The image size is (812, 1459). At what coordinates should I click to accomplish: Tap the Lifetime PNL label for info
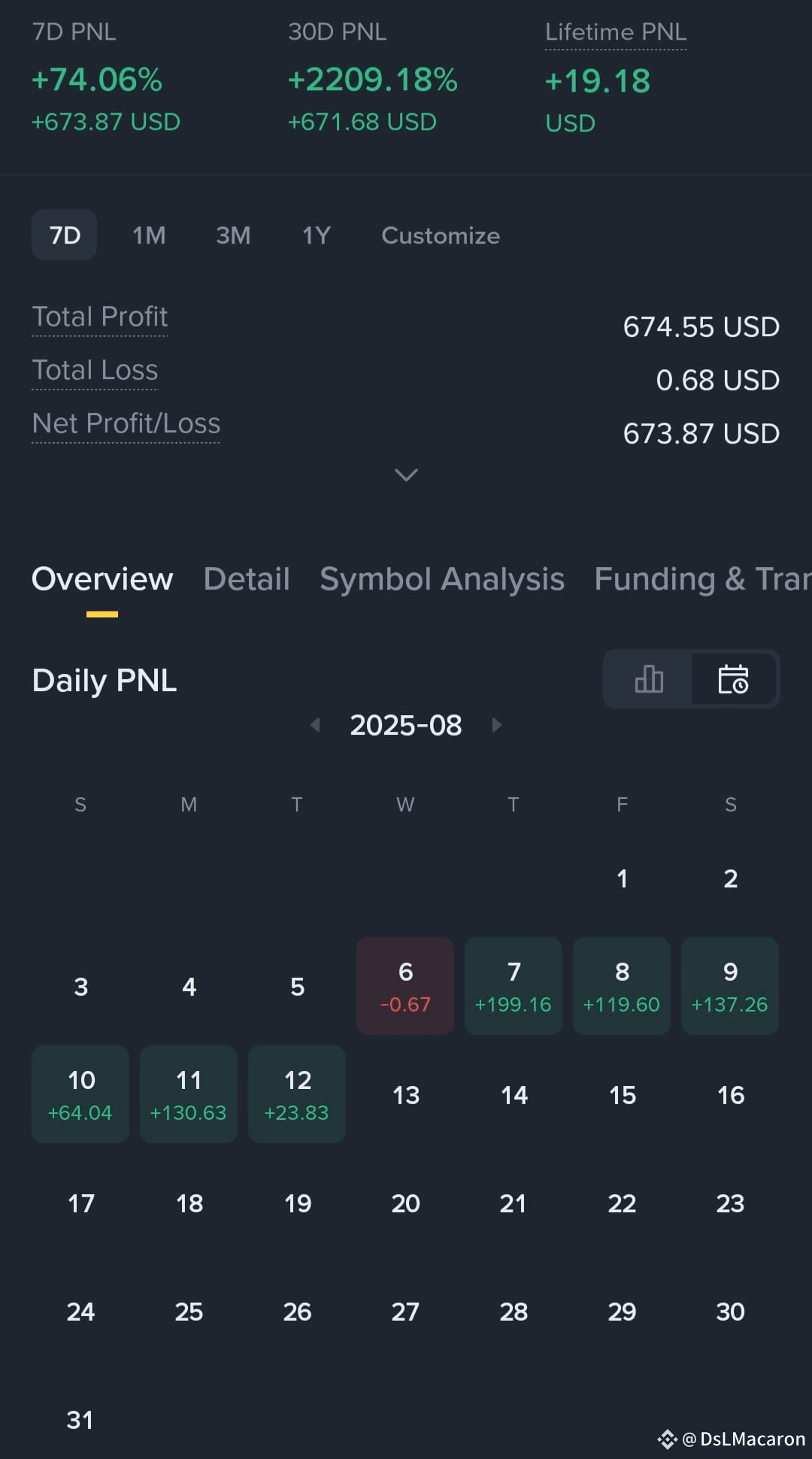616,32
